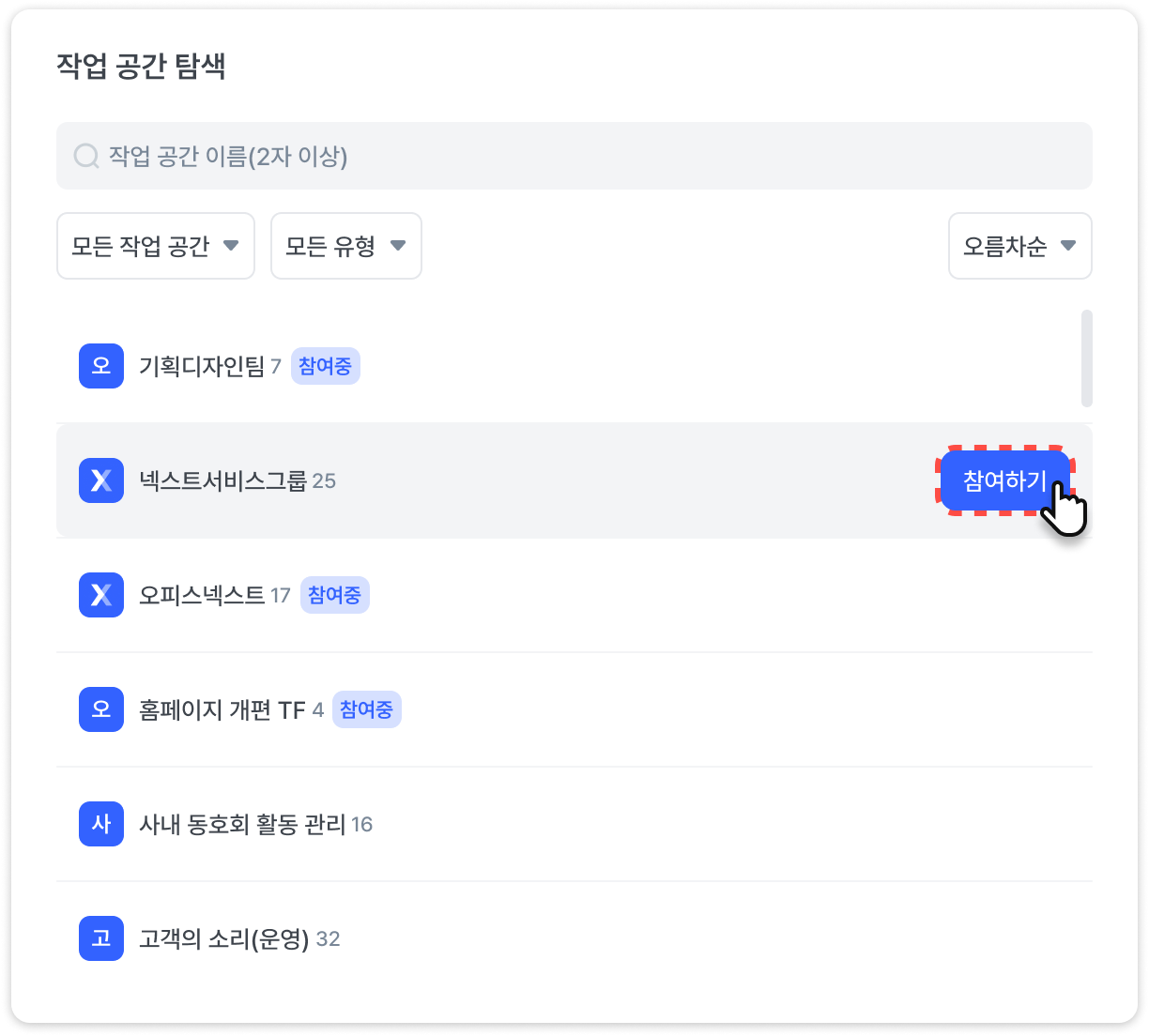Click the 홈페이지 개편 TF workspace icon
Image resolution: width=1149 pixels, height=1036 pixels.
point(101,709)
